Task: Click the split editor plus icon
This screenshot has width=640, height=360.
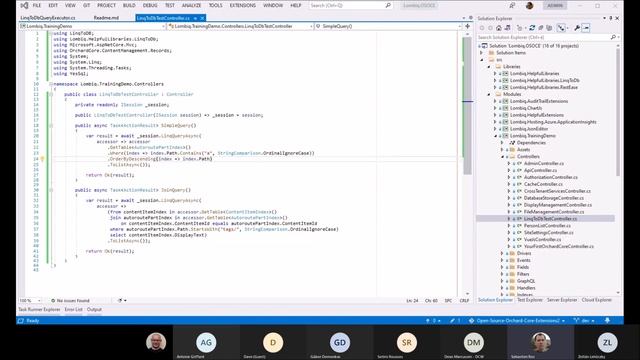Action: tap(467, 26)
